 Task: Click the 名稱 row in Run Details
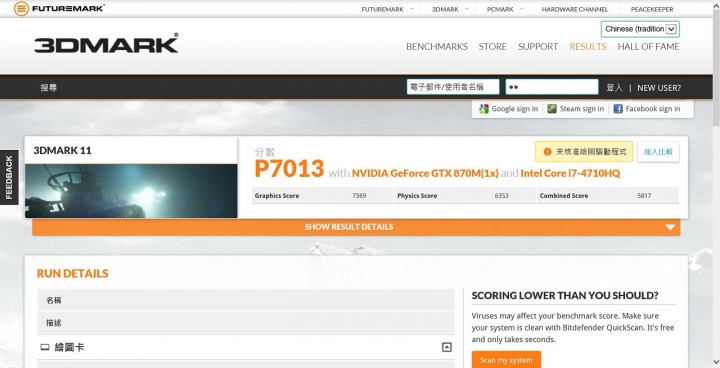246,300
